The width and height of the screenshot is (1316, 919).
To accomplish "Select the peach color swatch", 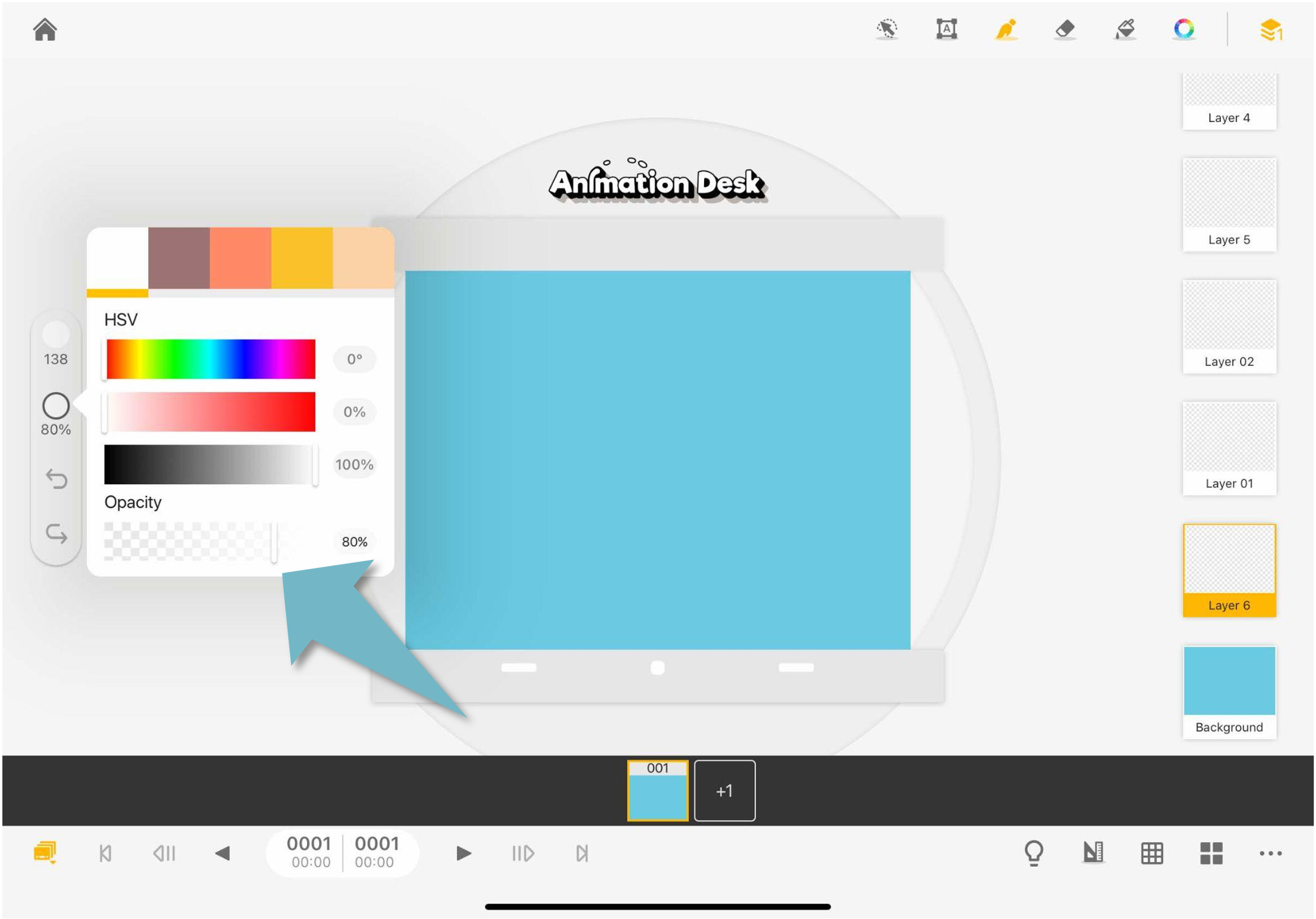I will click(363, 258).
